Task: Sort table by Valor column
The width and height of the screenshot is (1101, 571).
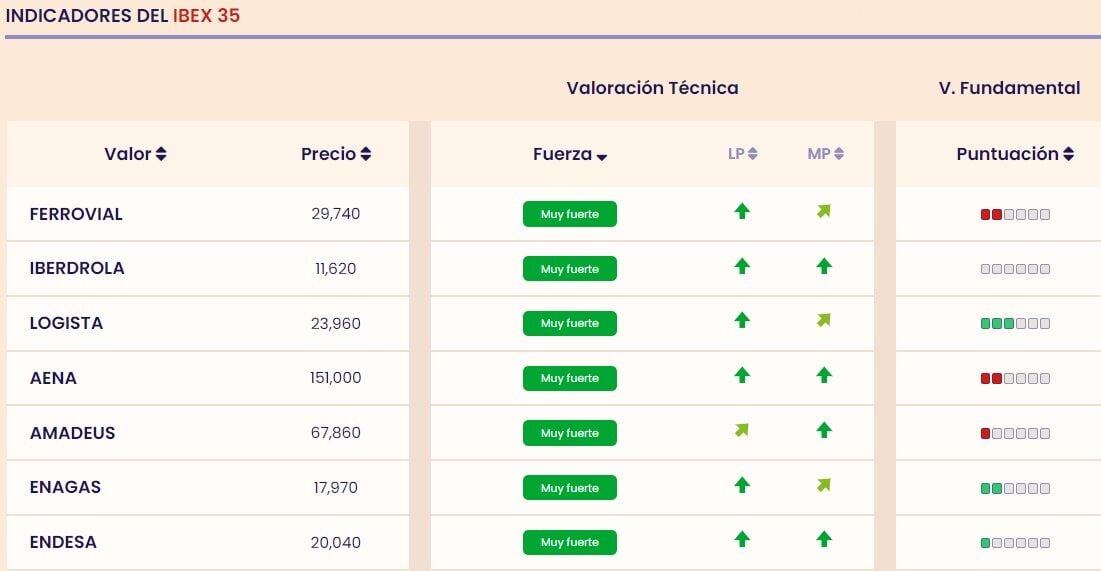Action: coord(135,154)
